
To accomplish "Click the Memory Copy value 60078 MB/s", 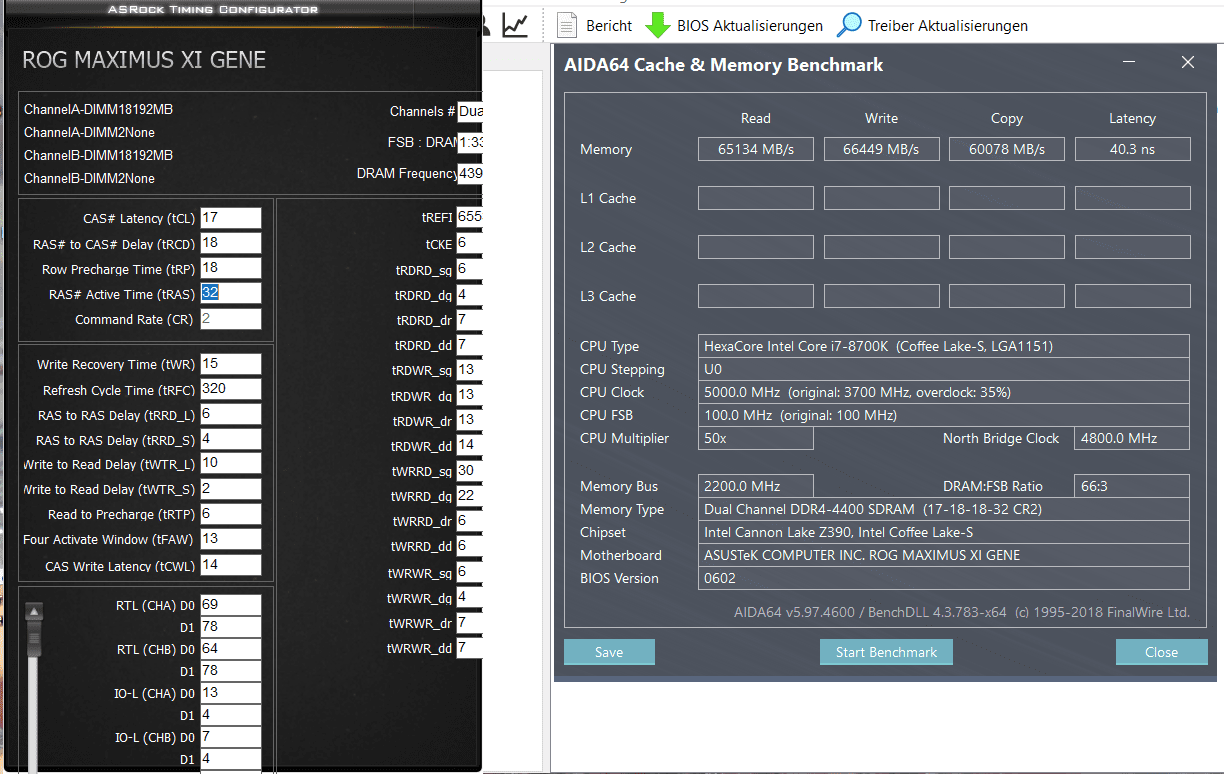I will coord(1006,149).
